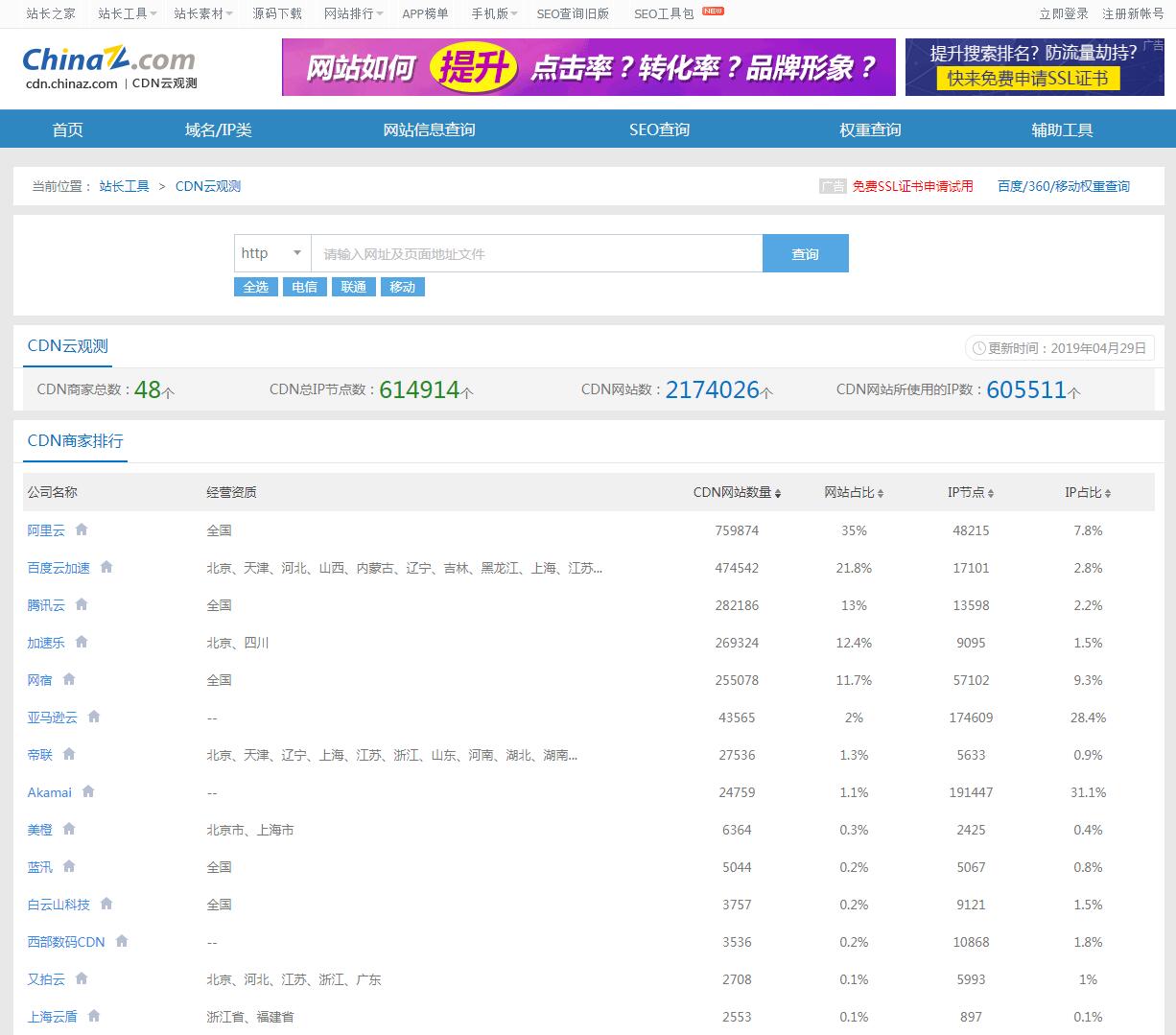Click CDN云观测 breadcrumb link

[208, 186]
